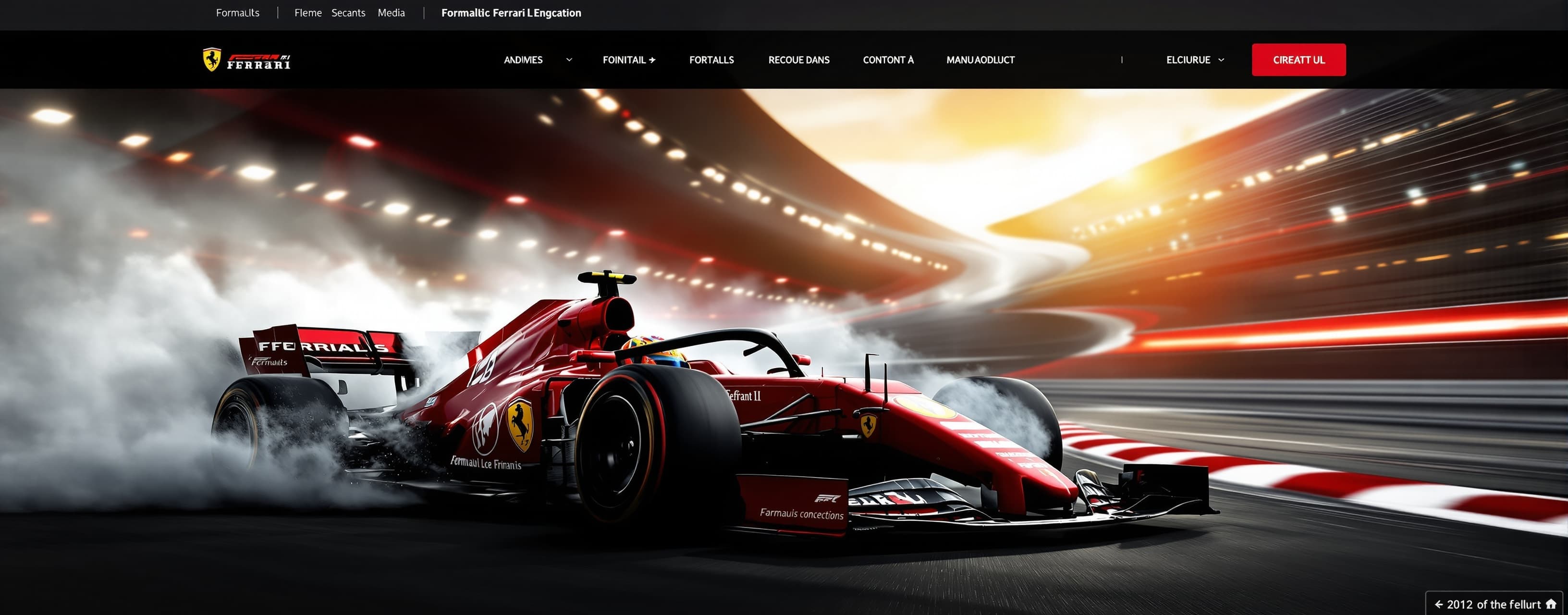Open the Fleme top bar link
The image size is (1568, 615).
(308, 13)
